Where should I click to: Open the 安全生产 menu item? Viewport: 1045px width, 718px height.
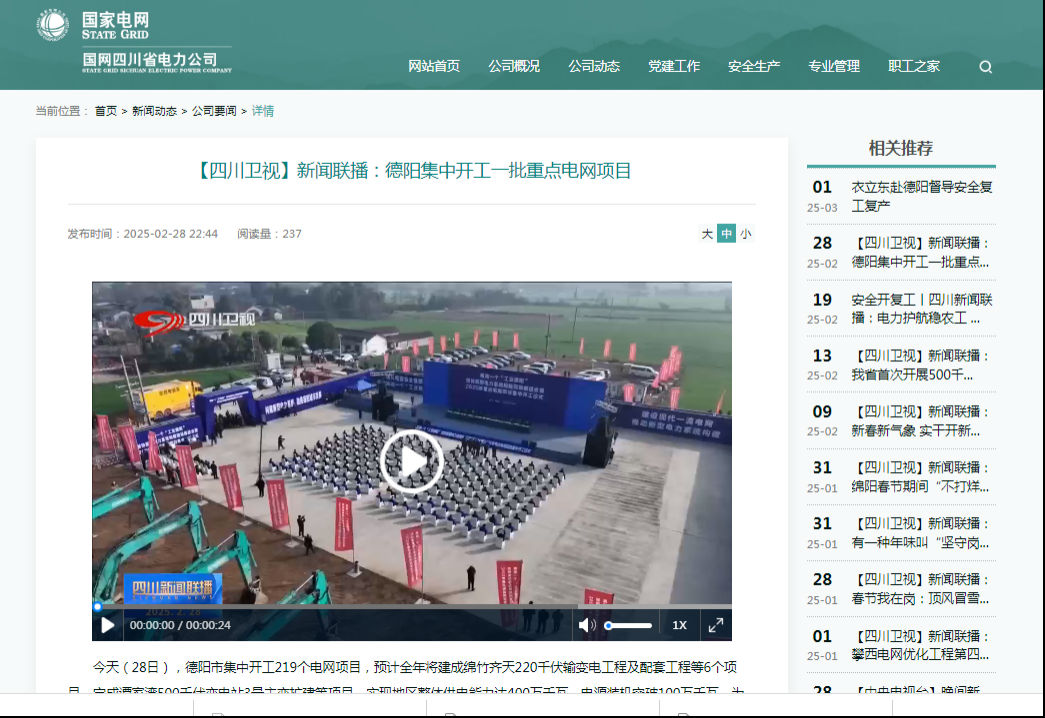[x=754, y=66]
